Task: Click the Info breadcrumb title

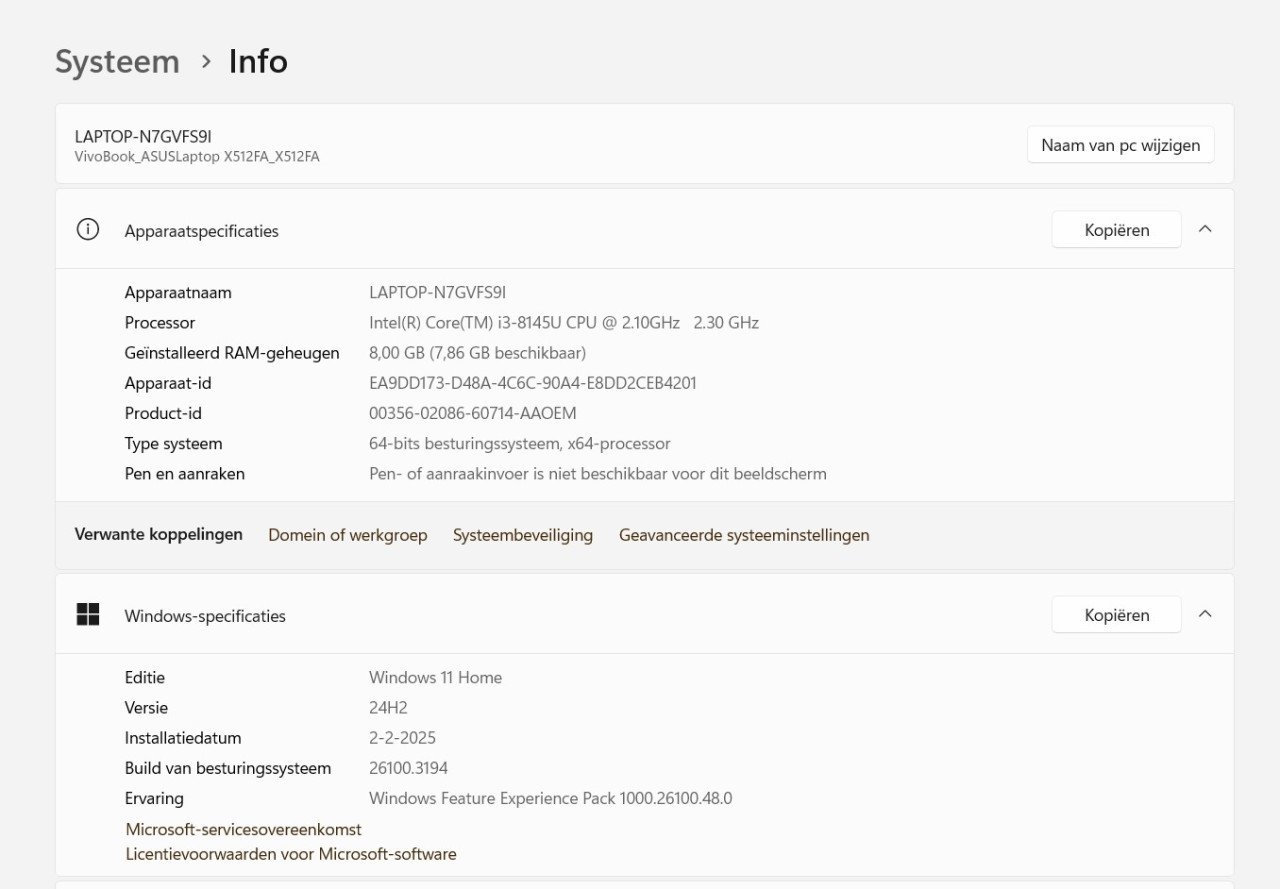Action: [x=258, y=62]
